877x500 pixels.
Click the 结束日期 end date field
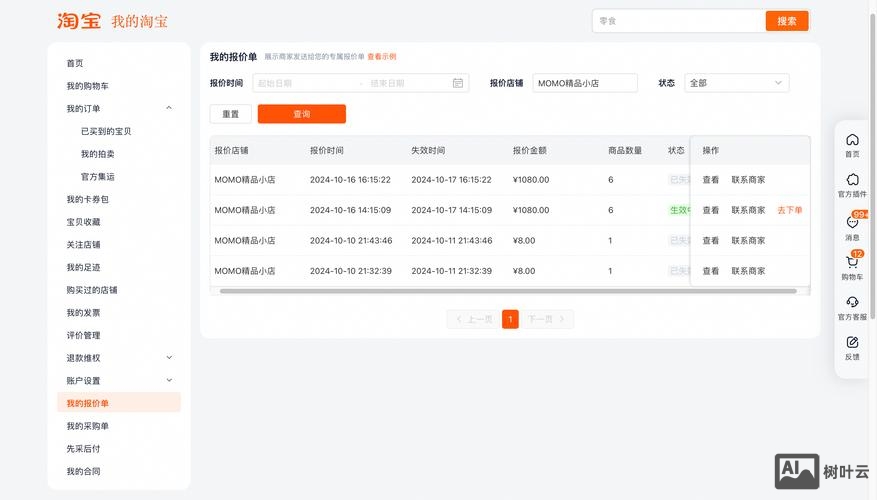click(408, 83)
